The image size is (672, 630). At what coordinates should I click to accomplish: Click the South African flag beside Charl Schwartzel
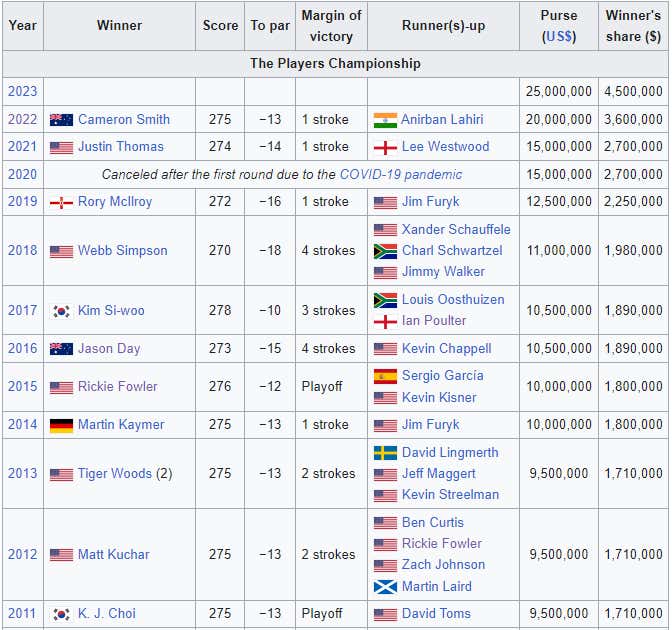(385, 251)
